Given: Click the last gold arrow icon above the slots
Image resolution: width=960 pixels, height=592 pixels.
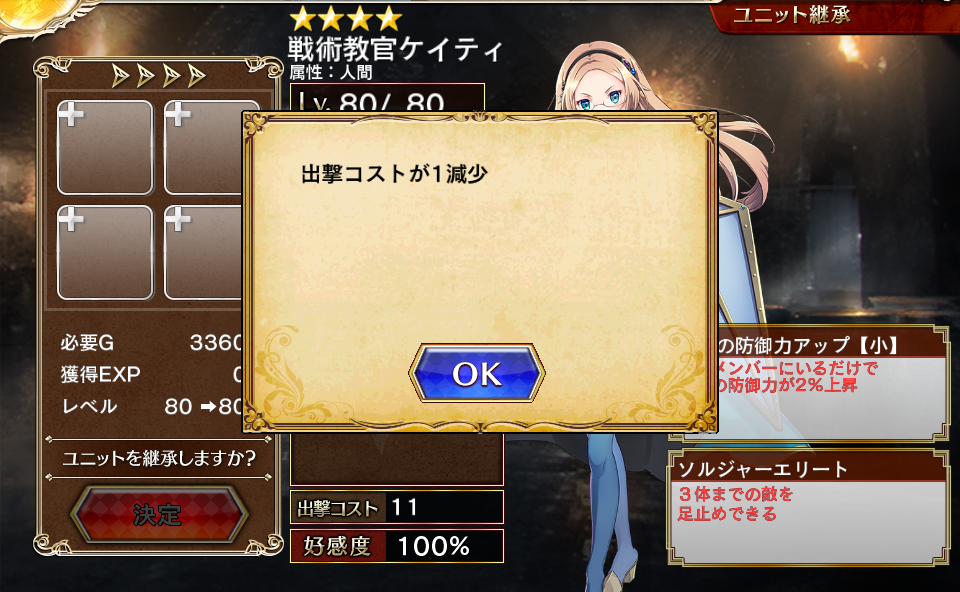Looking at the screenshot, I should (x=197, y=76).
